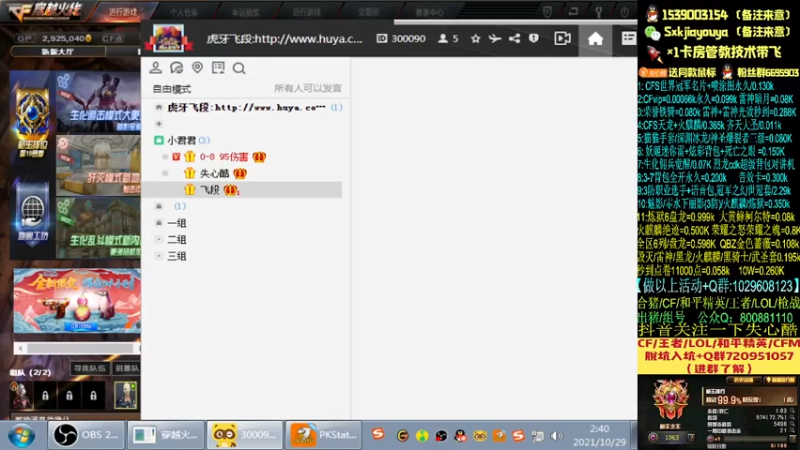The image size is (800, 450).
Task: Open the user list icon above the channel tree
Action: 156,68
